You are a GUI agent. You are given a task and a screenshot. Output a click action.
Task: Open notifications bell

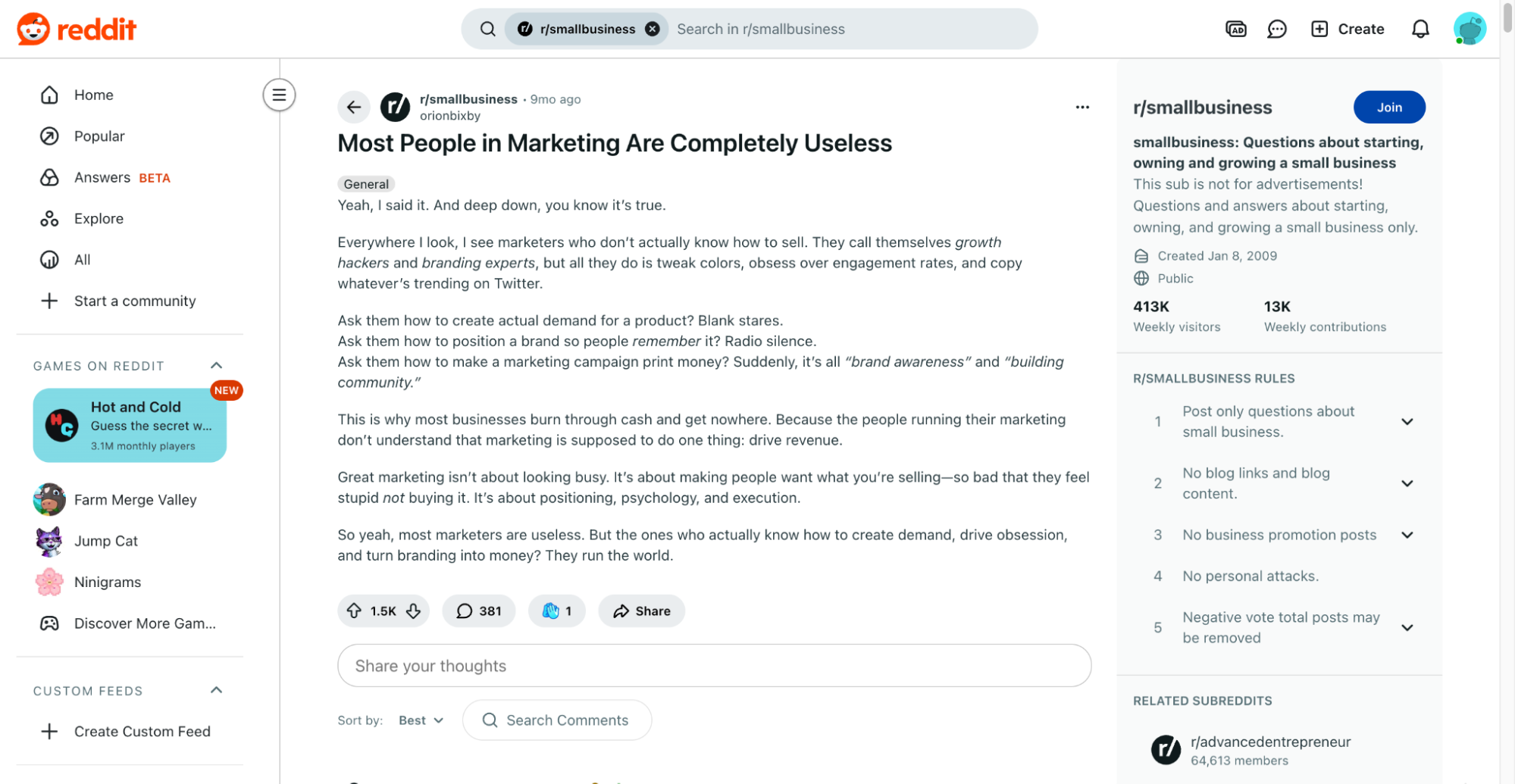[x=1421, y=28]
